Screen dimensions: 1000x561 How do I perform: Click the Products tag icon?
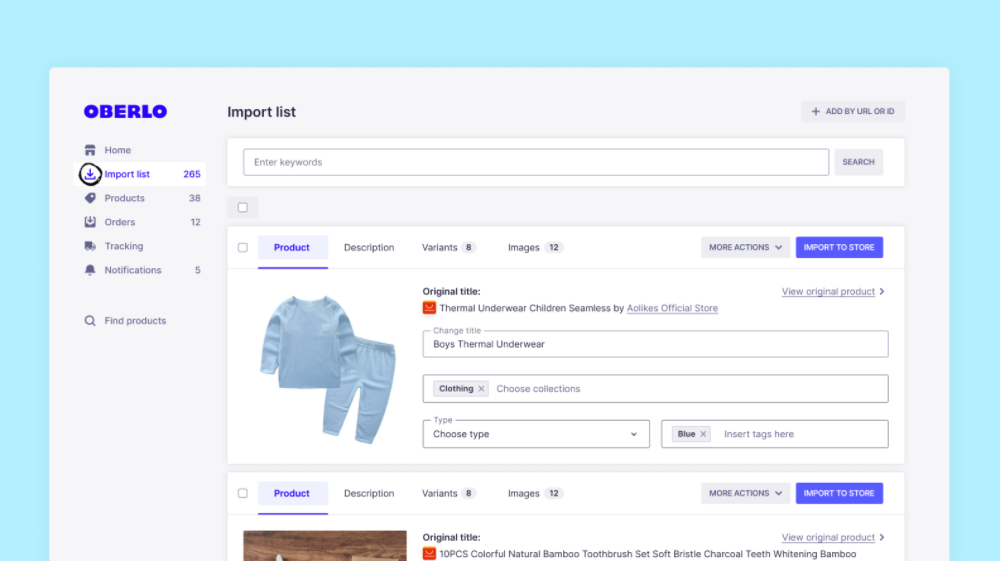90,198
